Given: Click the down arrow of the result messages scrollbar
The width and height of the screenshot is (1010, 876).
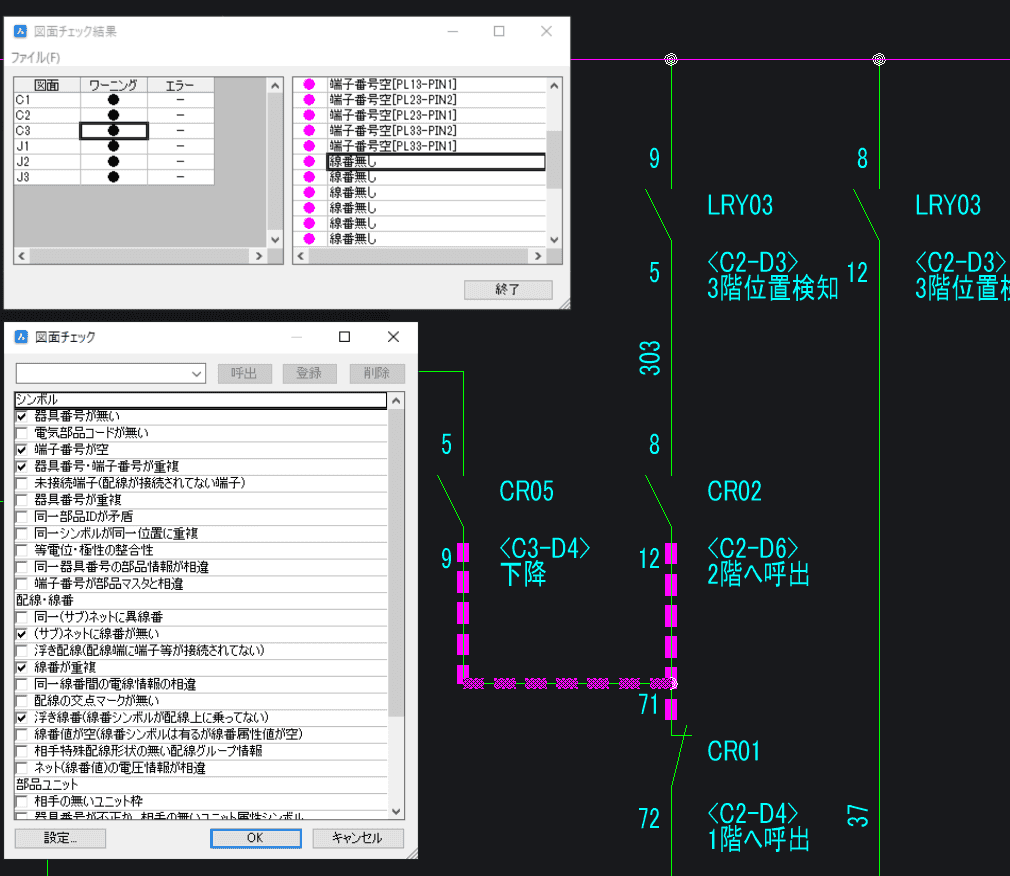Looking at the screenshot, I should tap(555, 240).
